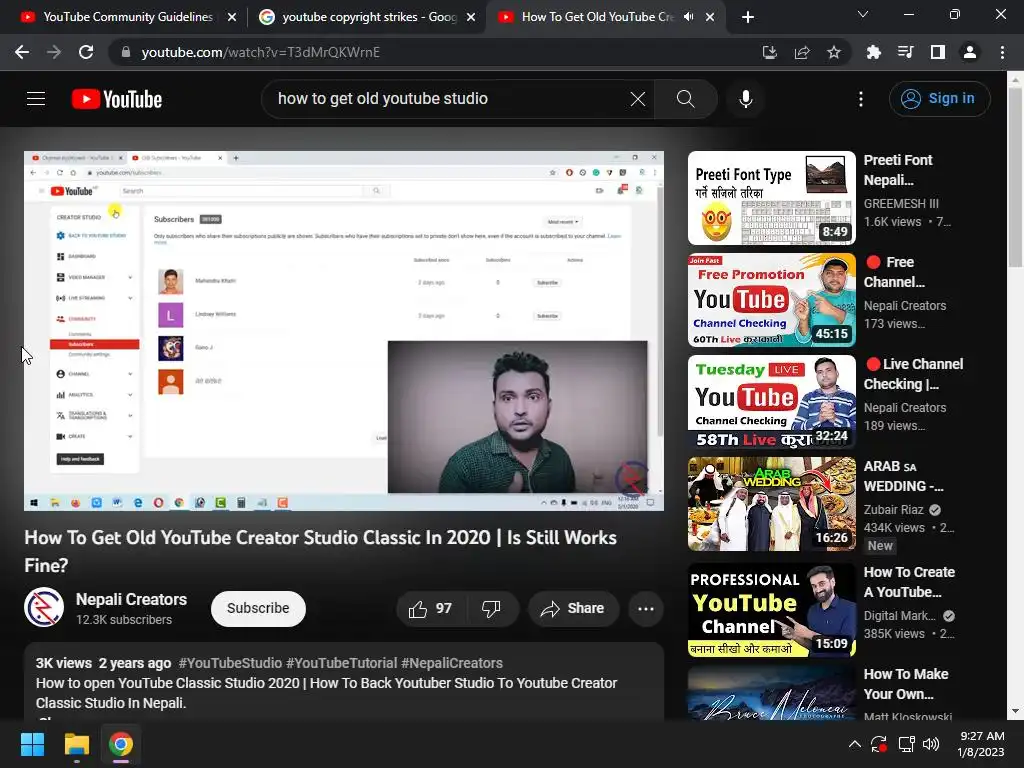The width and height of the screenshot is (1024, 768).
Task: Like the video with thumbs up
Action: point(430,609)
